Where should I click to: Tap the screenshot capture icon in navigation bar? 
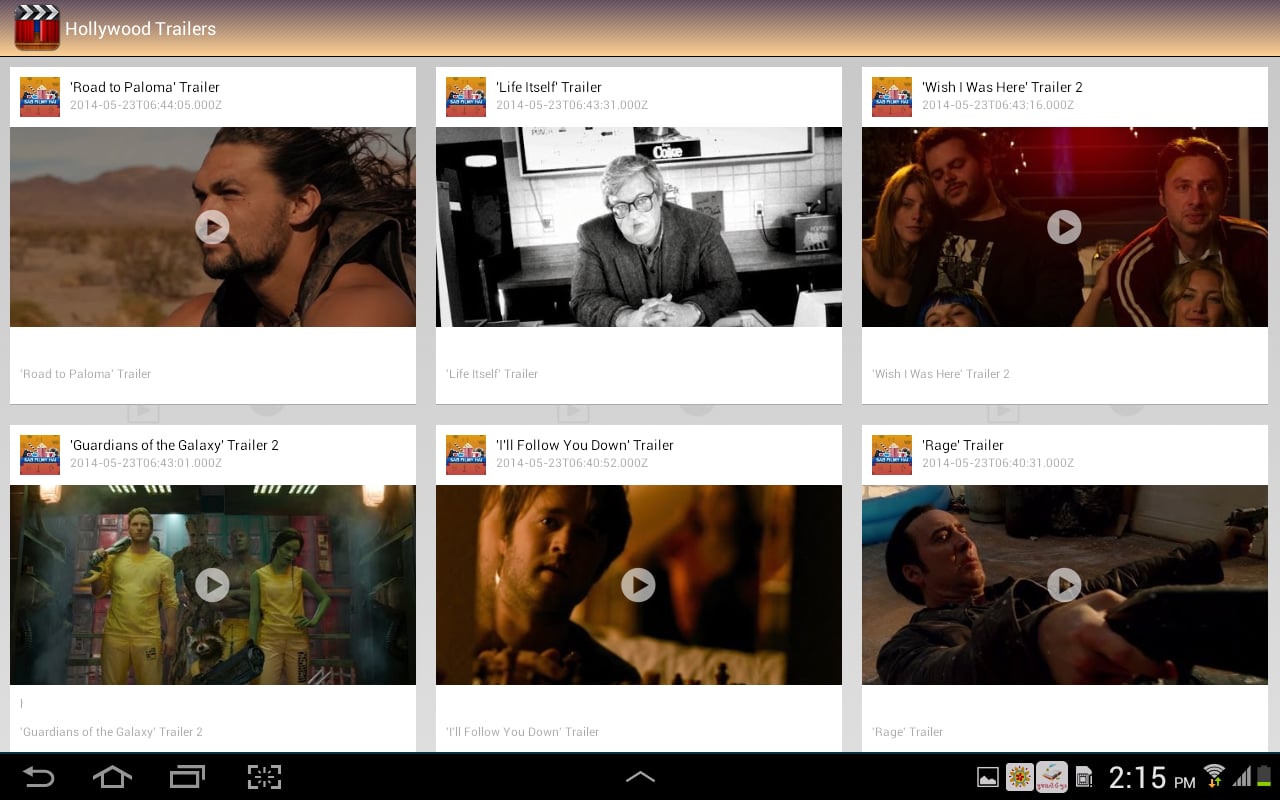(x=264, y=777)
